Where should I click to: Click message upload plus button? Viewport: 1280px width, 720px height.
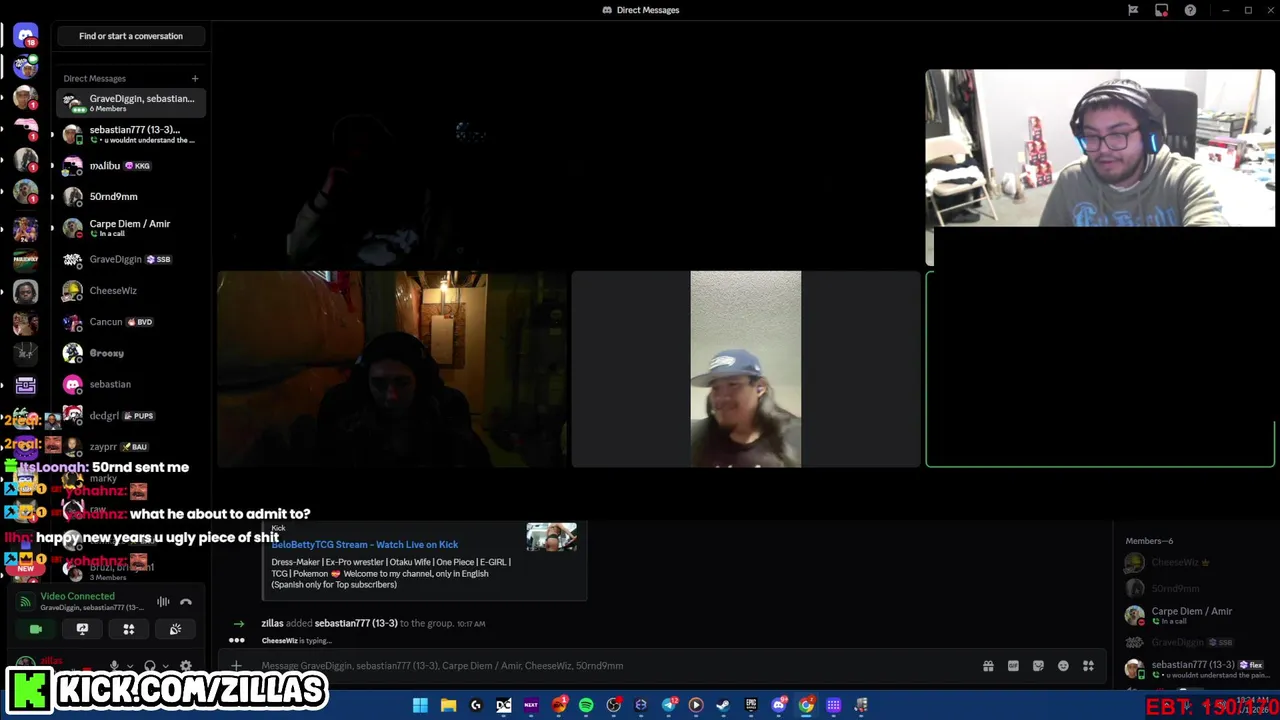(236, 666)
